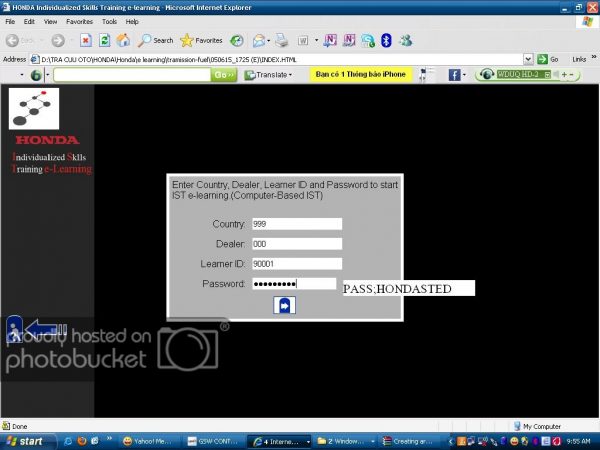
Task: Open the Help menu
Action: (x=132, y=22)
